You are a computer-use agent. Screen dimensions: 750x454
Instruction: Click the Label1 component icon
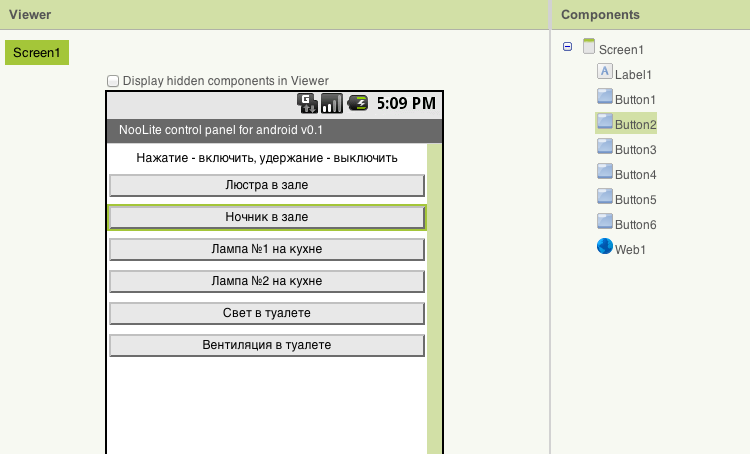point(605,71)
